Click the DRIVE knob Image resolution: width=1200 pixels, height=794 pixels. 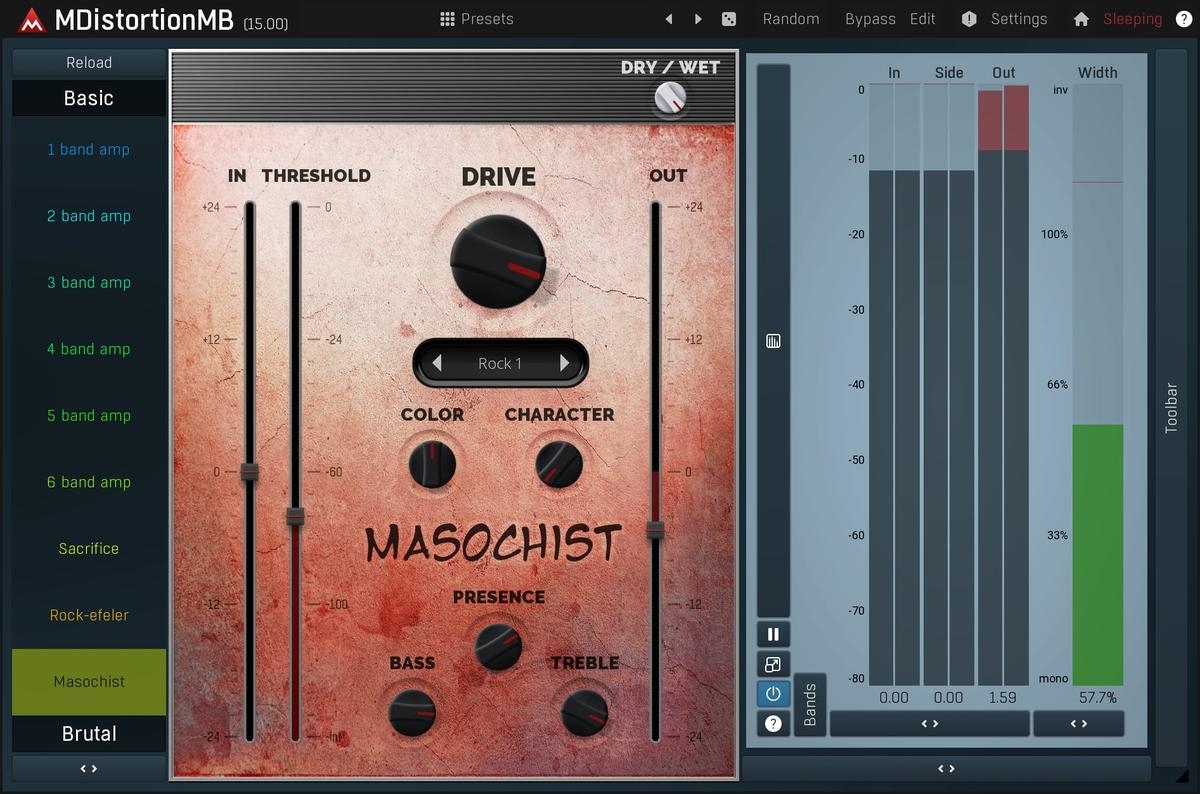click(498, 260)
